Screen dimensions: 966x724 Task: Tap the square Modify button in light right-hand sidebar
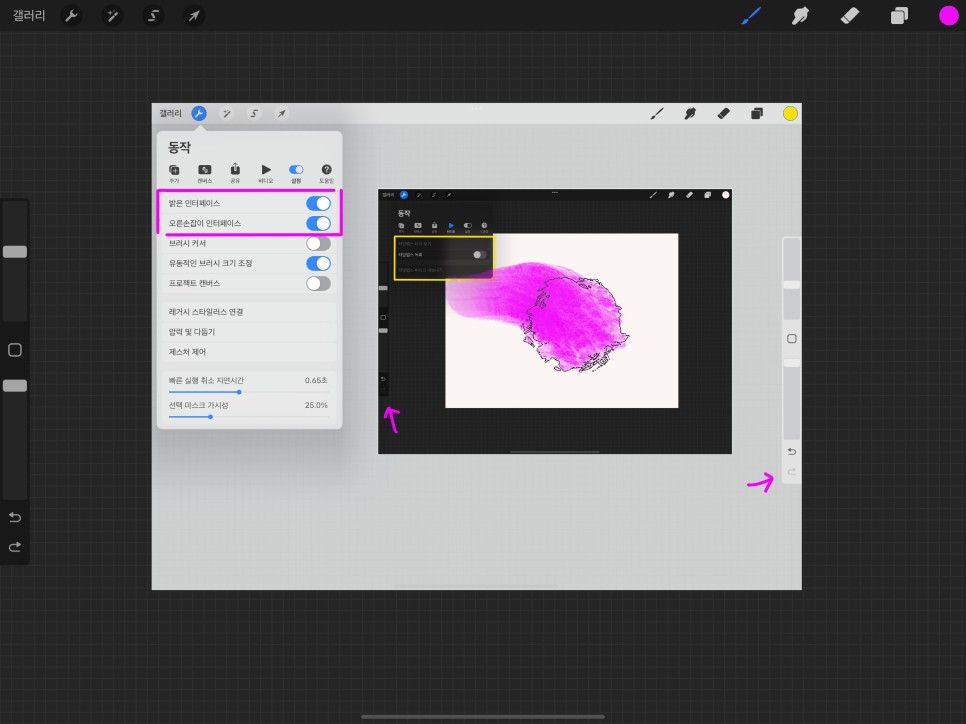(792, 338)
